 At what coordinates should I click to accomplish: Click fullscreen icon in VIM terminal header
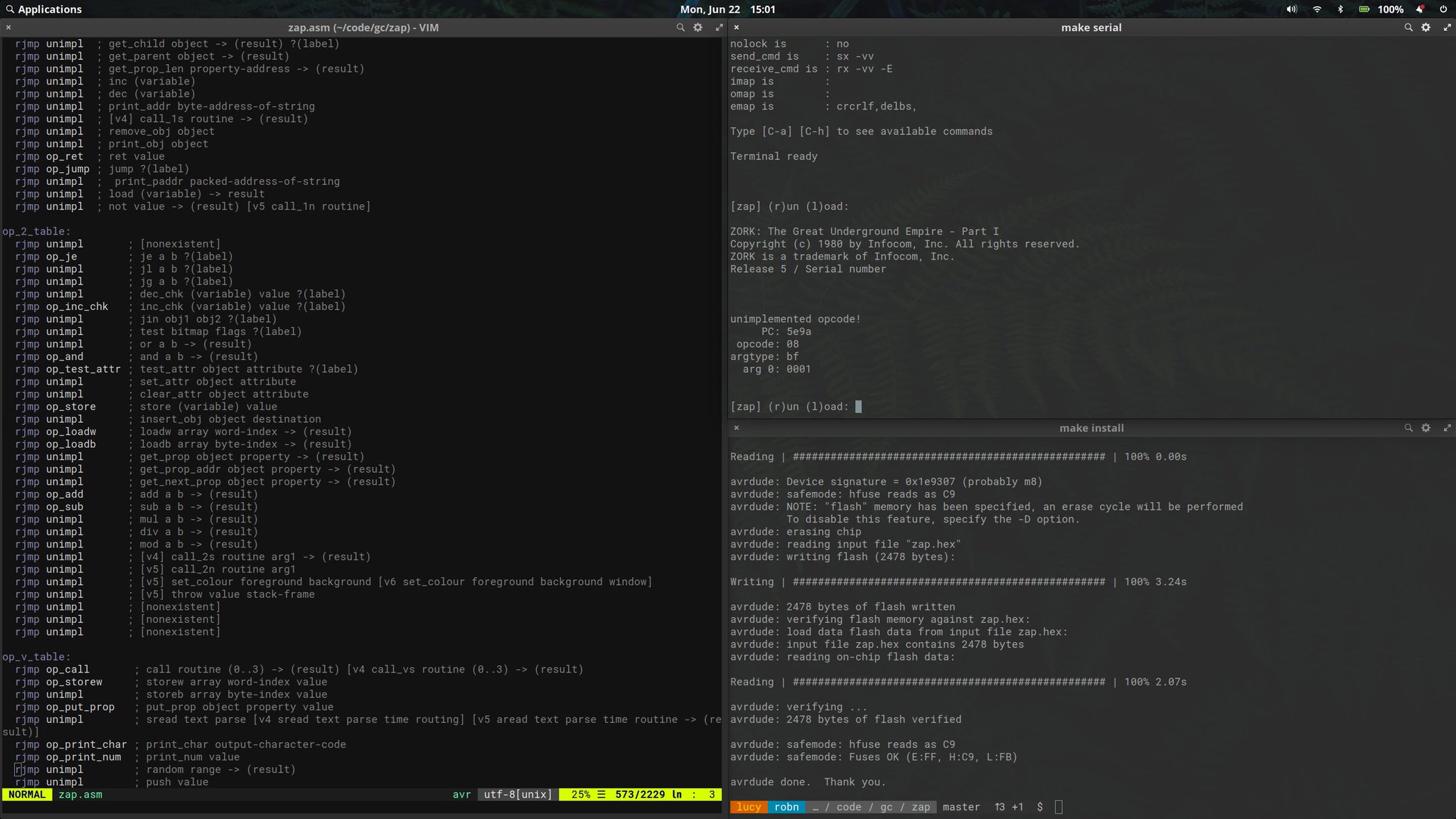[x=719, y=28]
